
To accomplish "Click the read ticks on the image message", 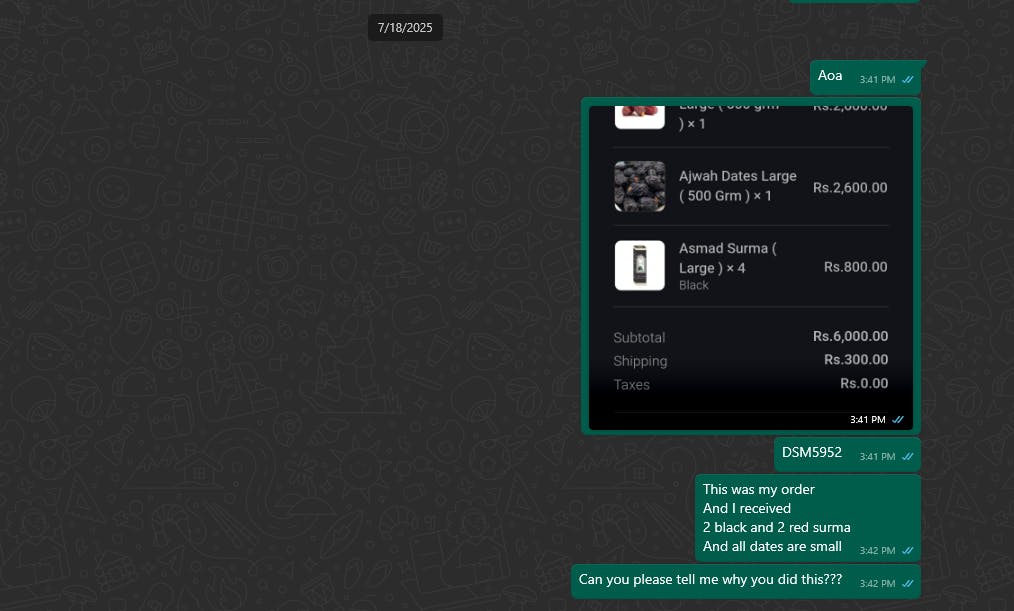I will 898,420.
